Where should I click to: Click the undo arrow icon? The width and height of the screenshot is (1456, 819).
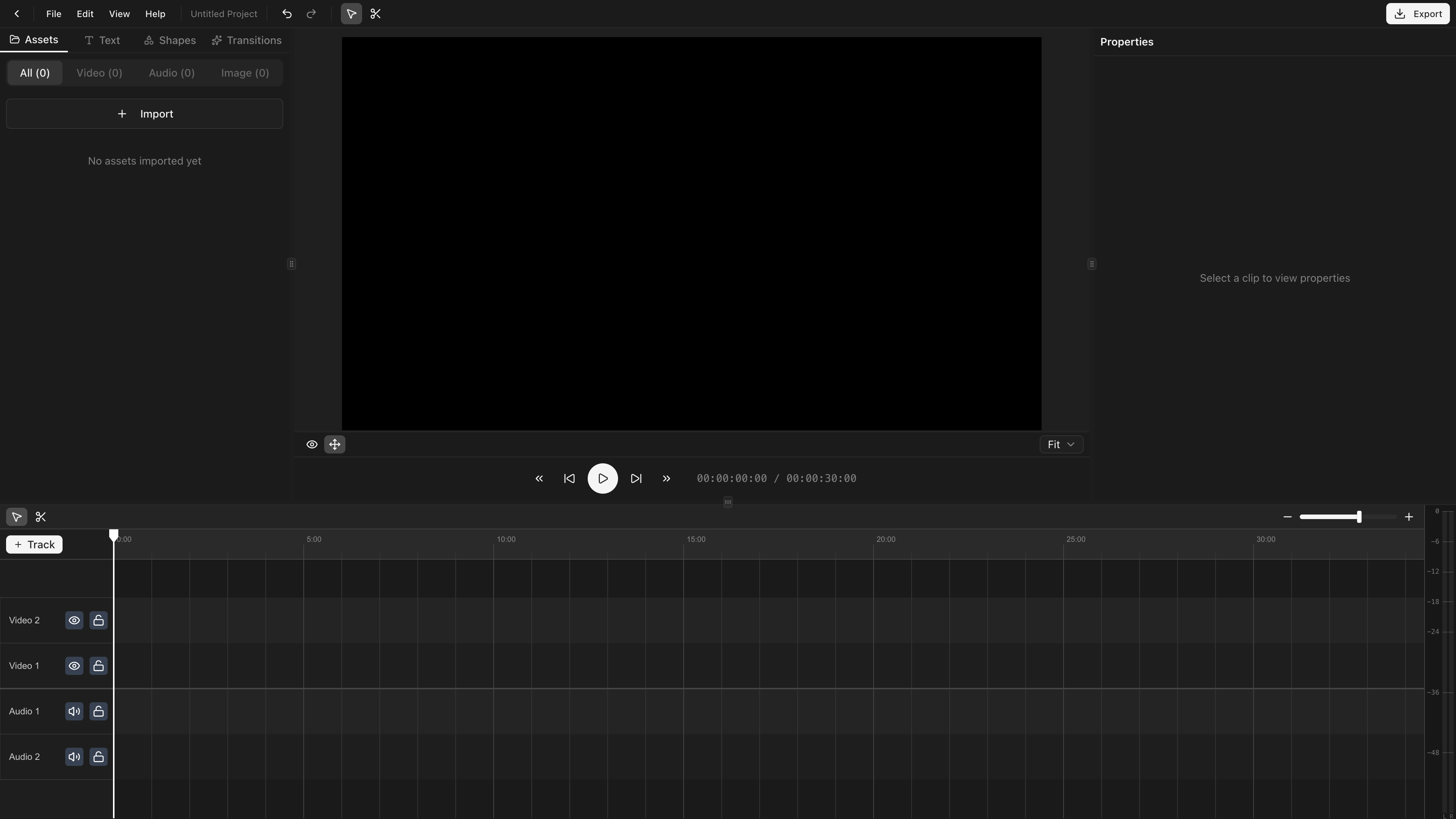click(x=287, y=14)
